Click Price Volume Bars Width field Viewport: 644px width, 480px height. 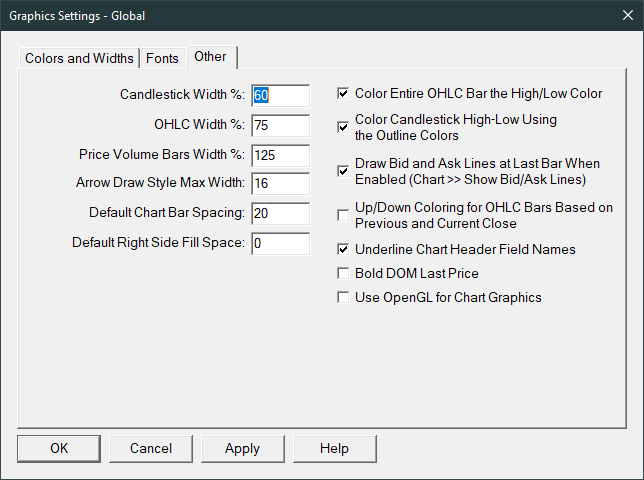coord(280,155)
